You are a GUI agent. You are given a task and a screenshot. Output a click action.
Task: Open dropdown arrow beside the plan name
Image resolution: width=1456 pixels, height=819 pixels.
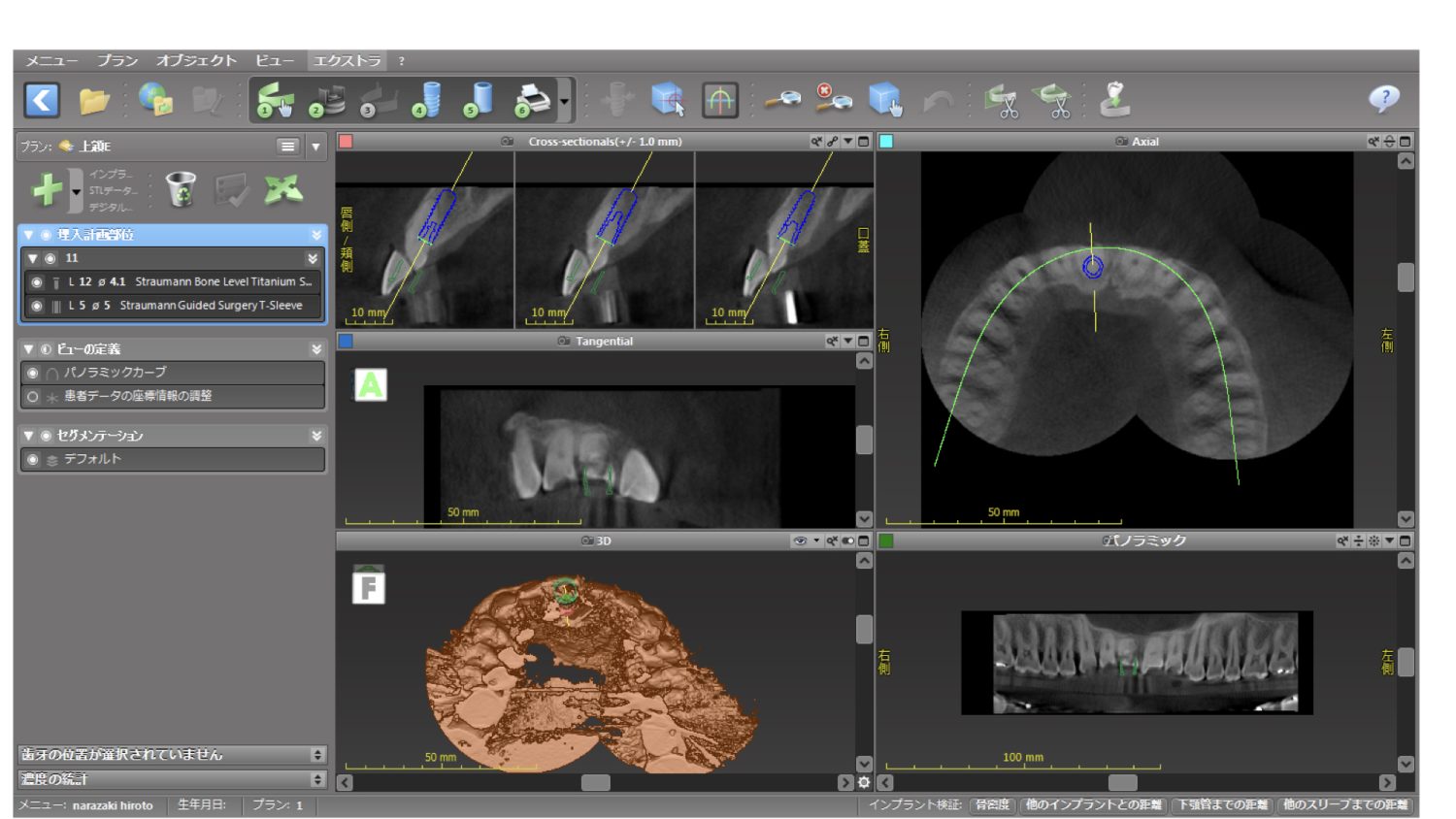(315, 147)
